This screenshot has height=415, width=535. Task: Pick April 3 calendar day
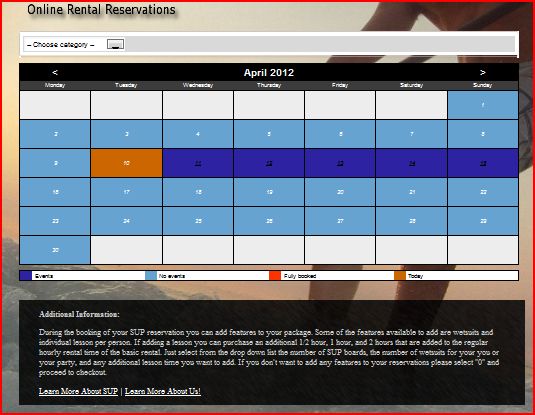pos(127,134)
